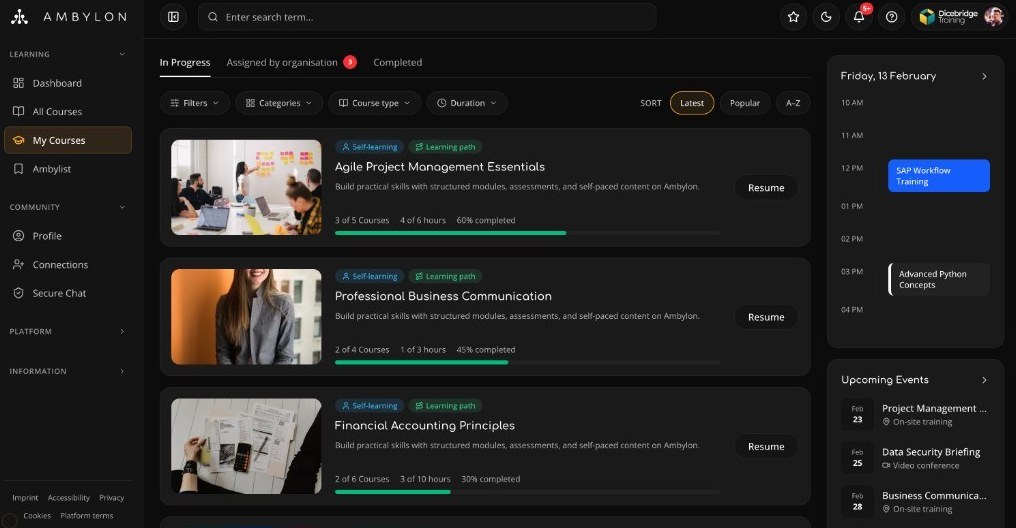The width and height of the screenshot is (1016, 528).
Task: Open the Platform terms footer link
Action: tap(87, 516)
